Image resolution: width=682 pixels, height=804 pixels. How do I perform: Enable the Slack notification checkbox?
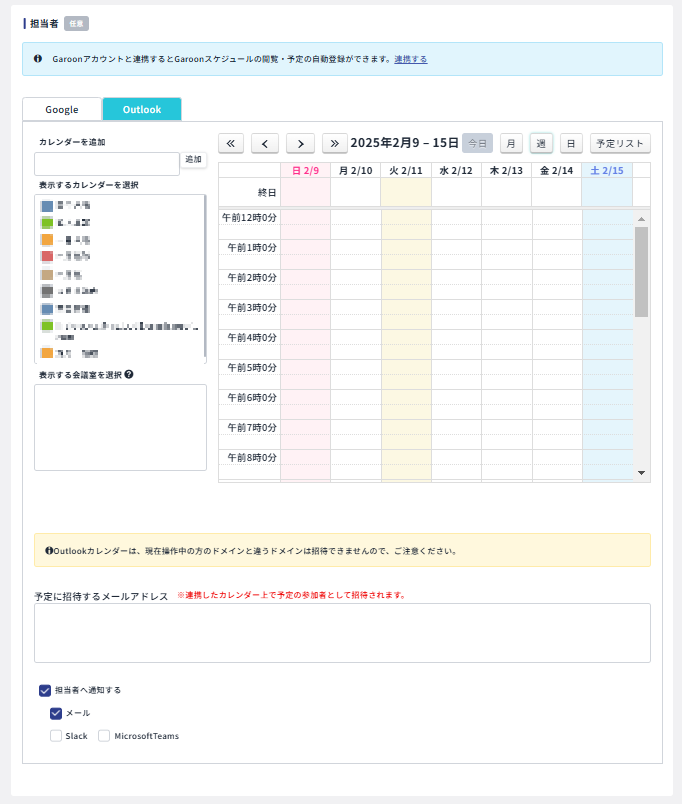click(x=56, y=736)
